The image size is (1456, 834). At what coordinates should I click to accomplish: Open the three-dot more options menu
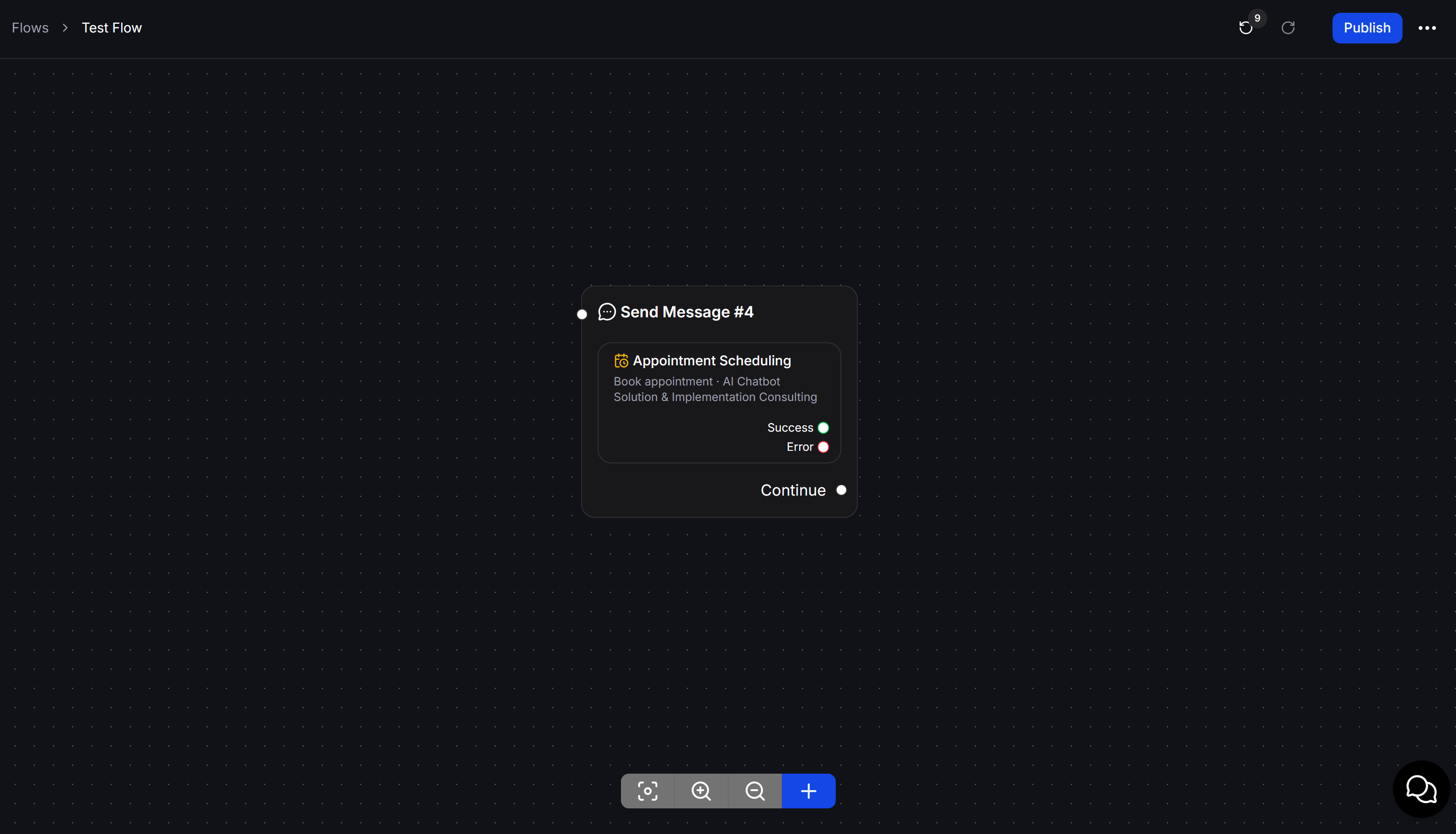pos(1427,27)
